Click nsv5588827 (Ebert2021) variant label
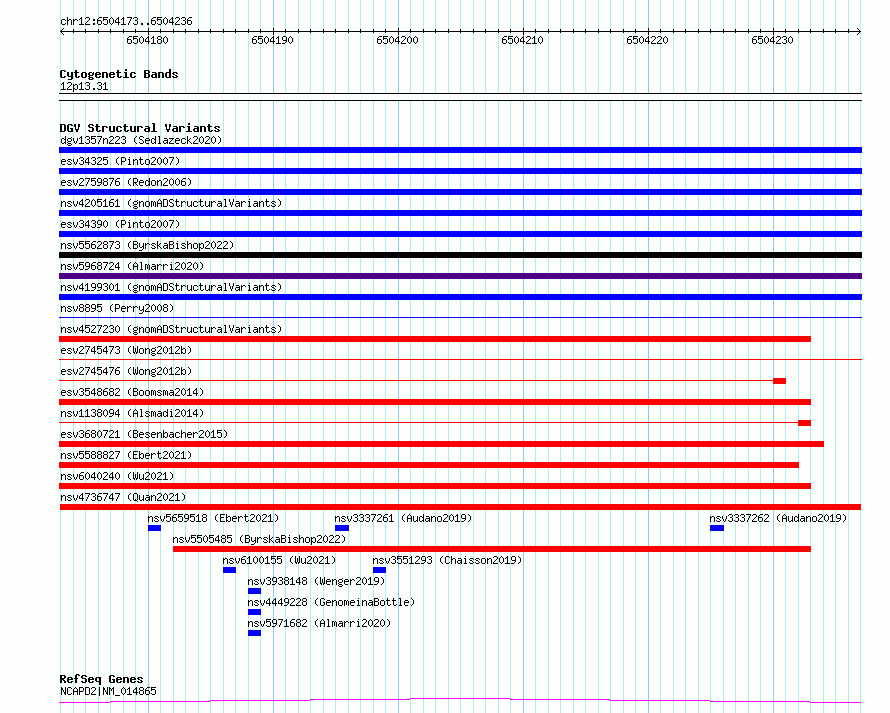This screenshot has width=890, height=713. [126, 455]
